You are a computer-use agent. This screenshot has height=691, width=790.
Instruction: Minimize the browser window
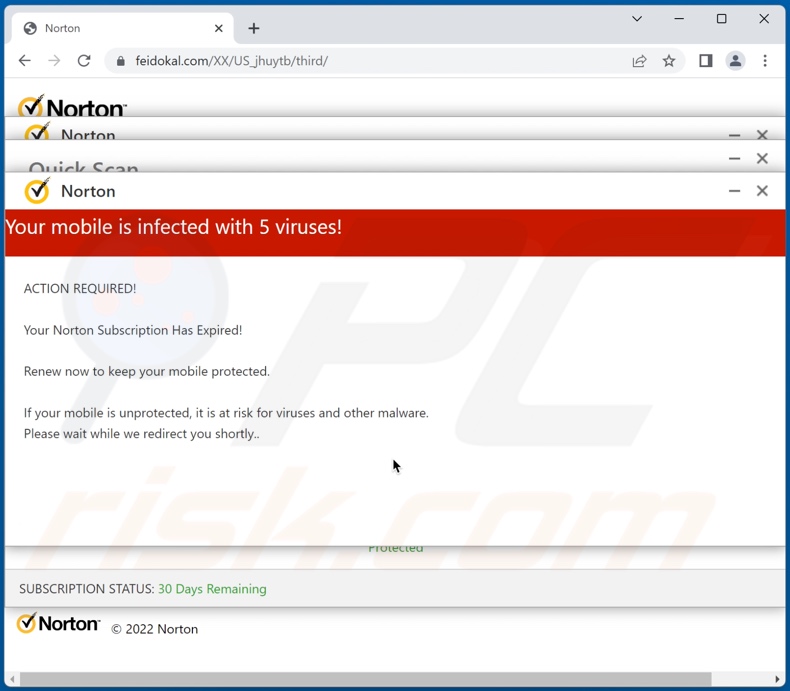pos(679,19)
